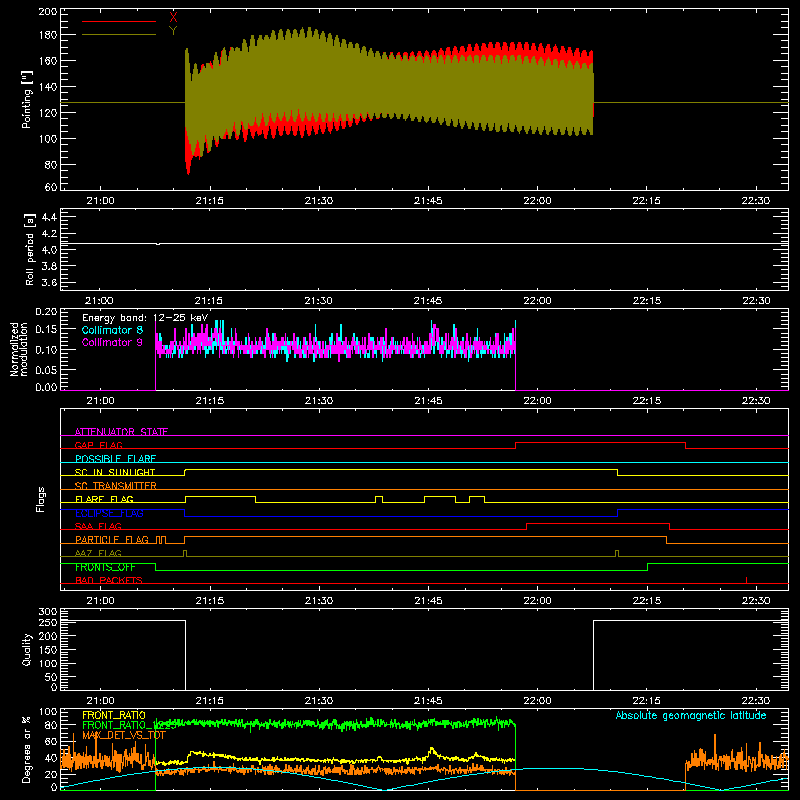This screenshot has width=800, height=800.
Task: Click the 'Pointing' y-axis title
Action: pyautogui.click(x=27, y=100)
